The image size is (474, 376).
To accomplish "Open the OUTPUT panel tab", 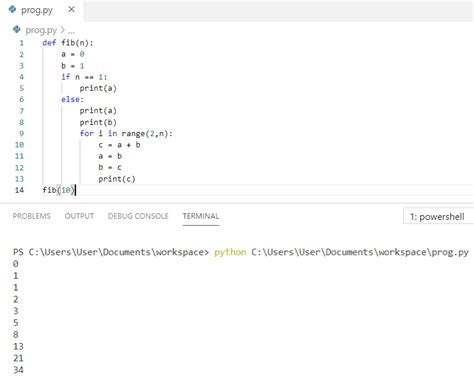I will click(79, 216).
